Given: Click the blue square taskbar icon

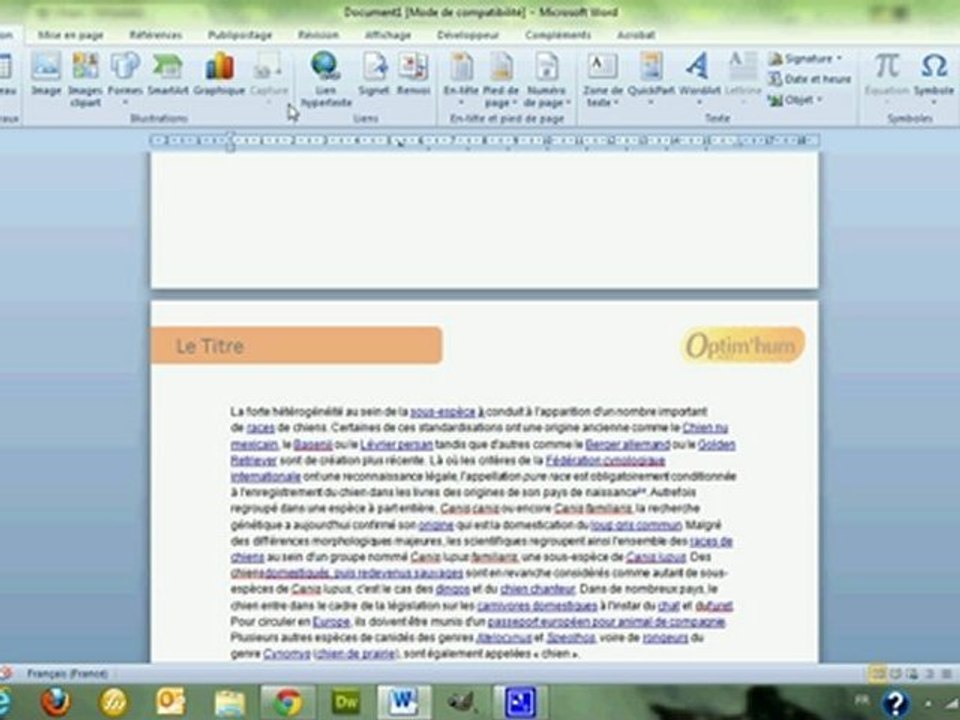Looking at the screenshot, I should pos(520,702).
